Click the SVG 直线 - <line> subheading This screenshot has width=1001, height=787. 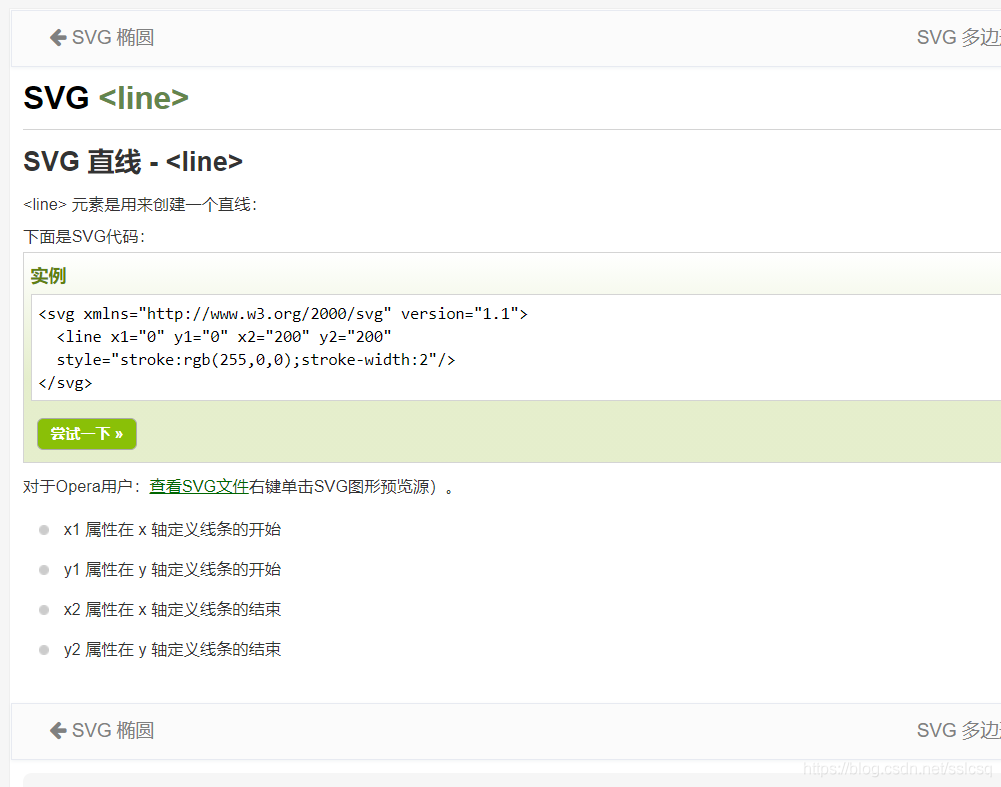133,161
